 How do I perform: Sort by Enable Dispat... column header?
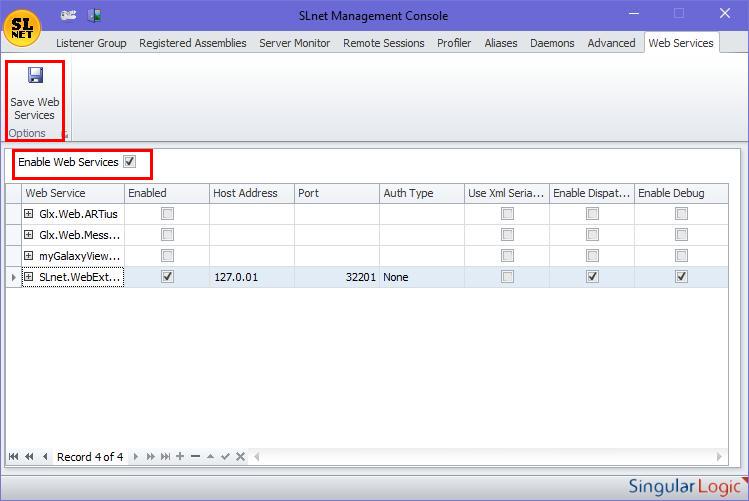592,193
